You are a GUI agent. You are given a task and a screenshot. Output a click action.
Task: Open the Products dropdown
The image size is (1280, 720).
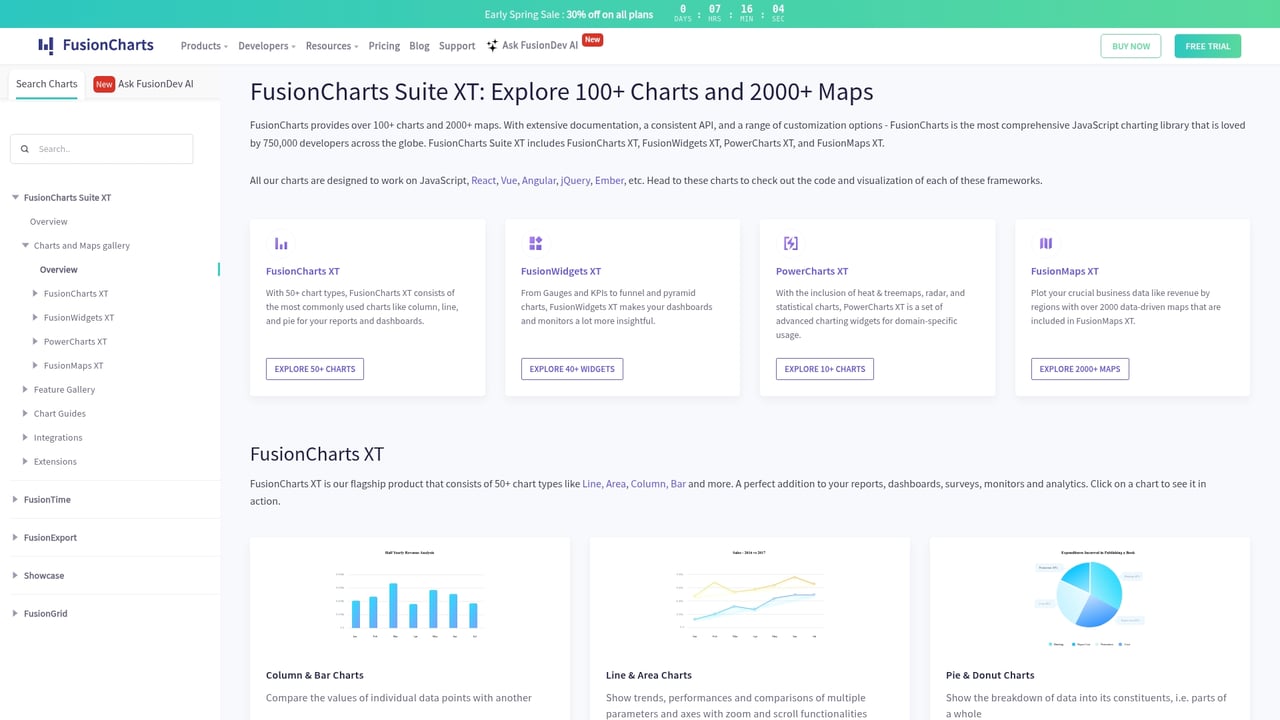[x=203, y=45]
